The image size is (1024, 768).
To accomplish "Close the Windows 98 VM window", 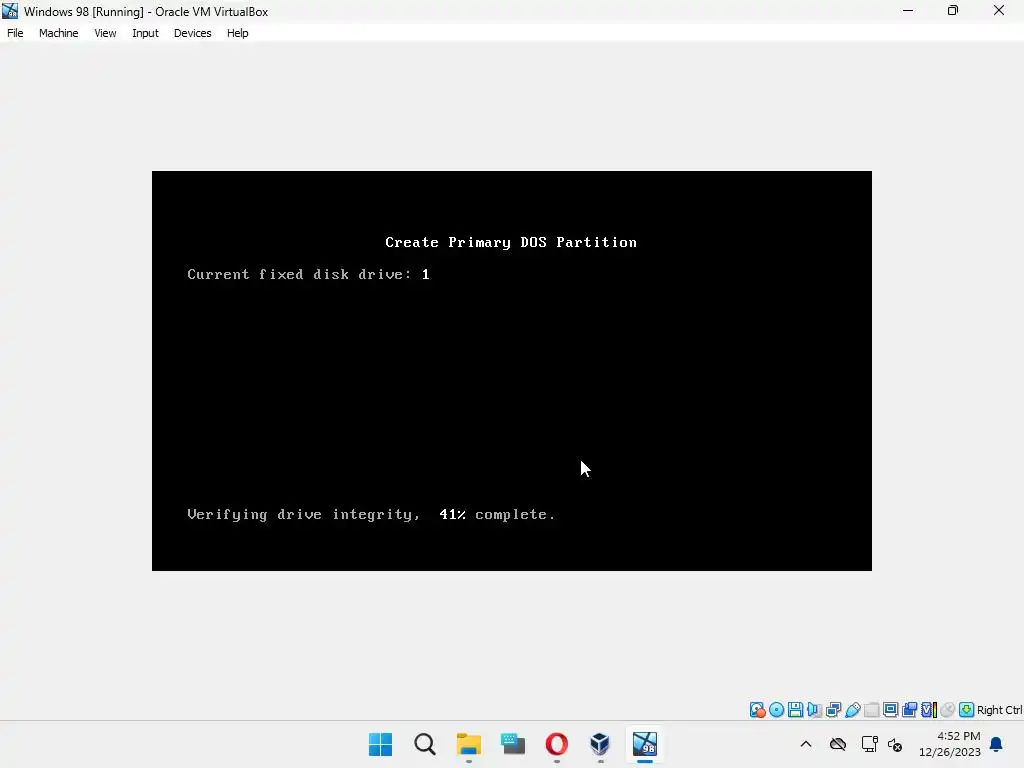I will 999,11.
